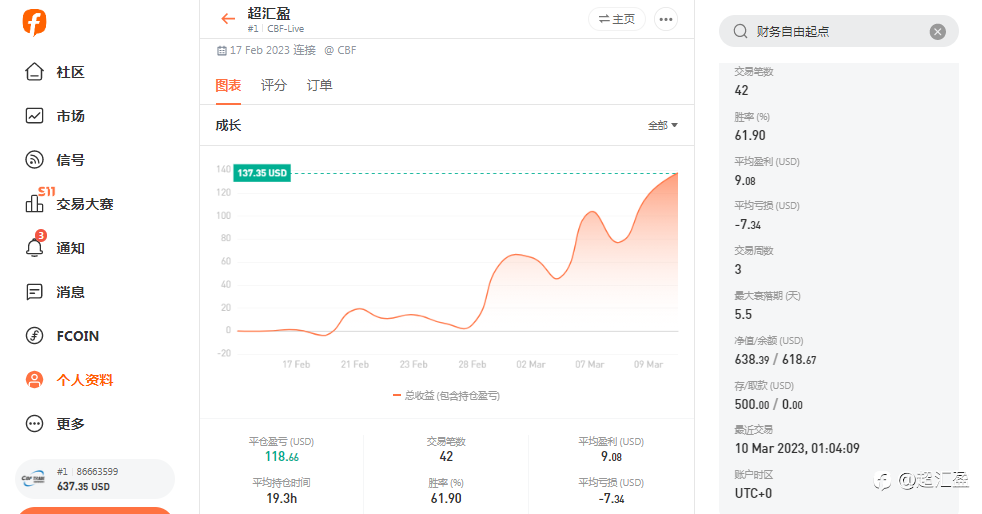The height and width of the screenshot is (514, 982).
Task: Open the FCOIN coin icon
Action: [34, 336]
